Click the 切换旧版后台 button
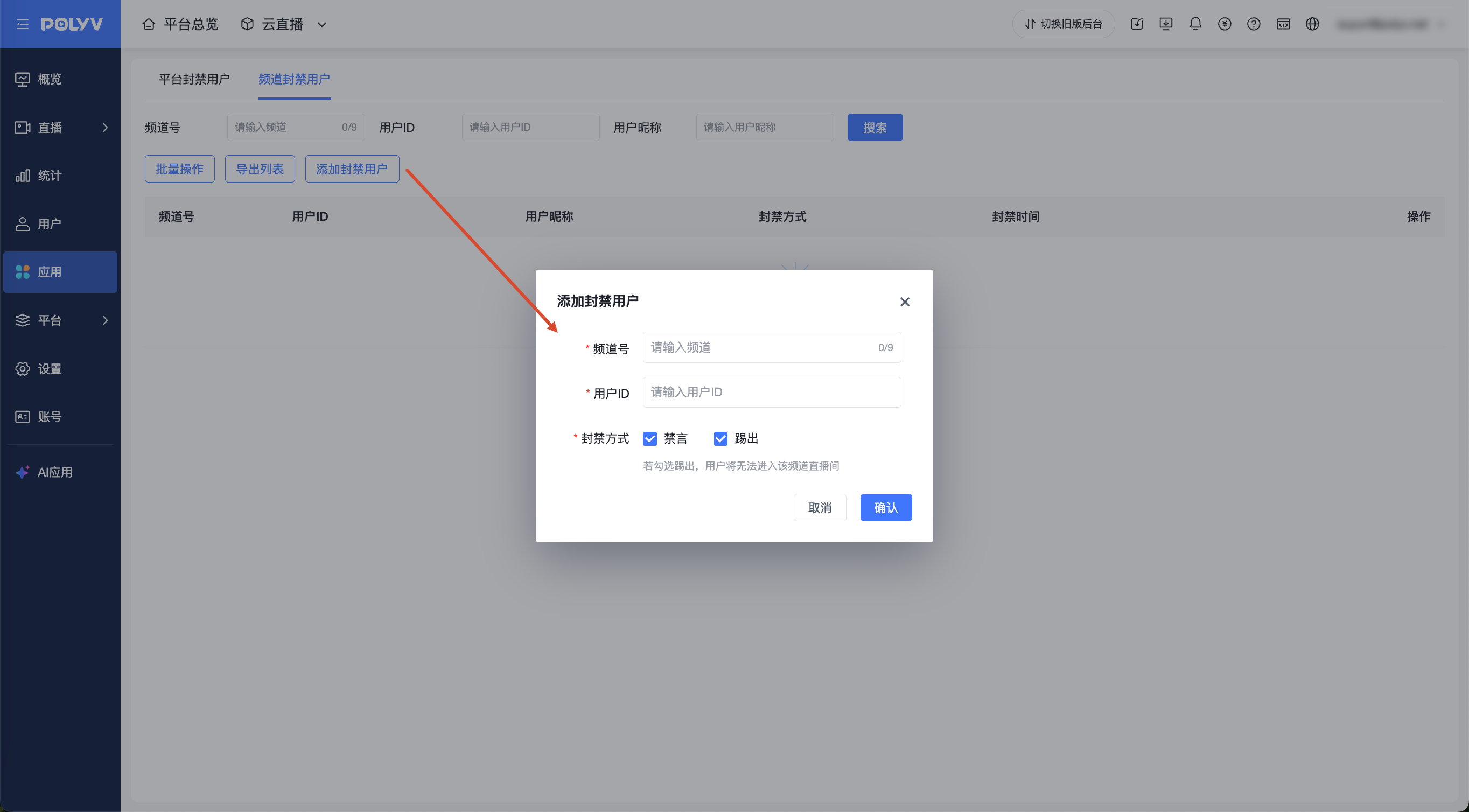 (x=1064, y=24)
